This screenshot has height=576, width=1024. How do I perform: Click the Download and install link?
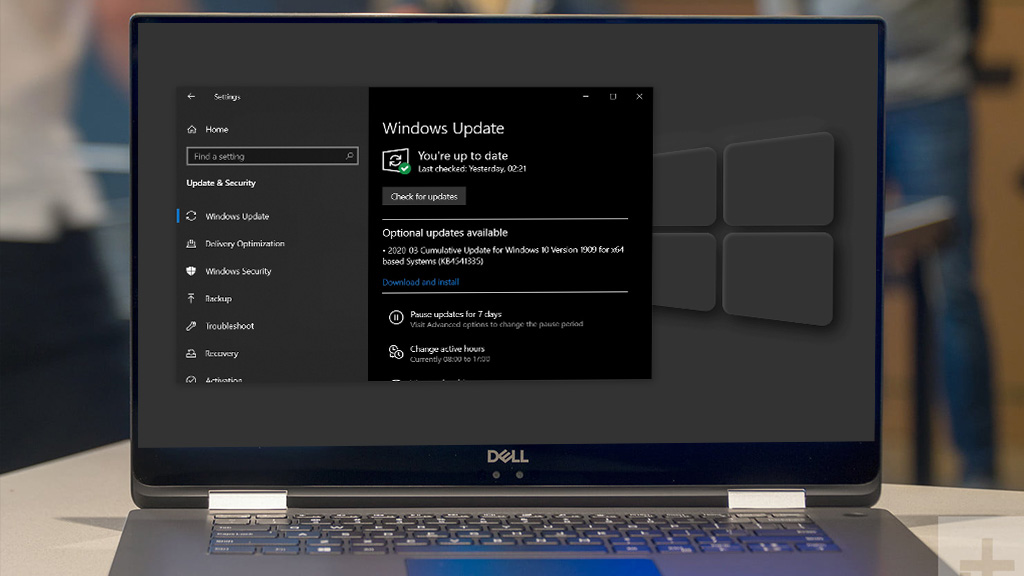click(x=421, y=282)
